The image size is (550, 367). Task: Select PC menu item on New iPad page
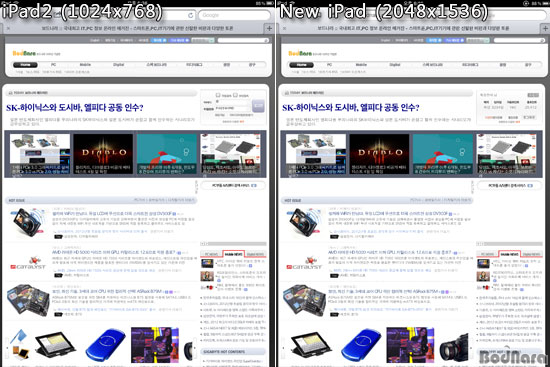329,65
